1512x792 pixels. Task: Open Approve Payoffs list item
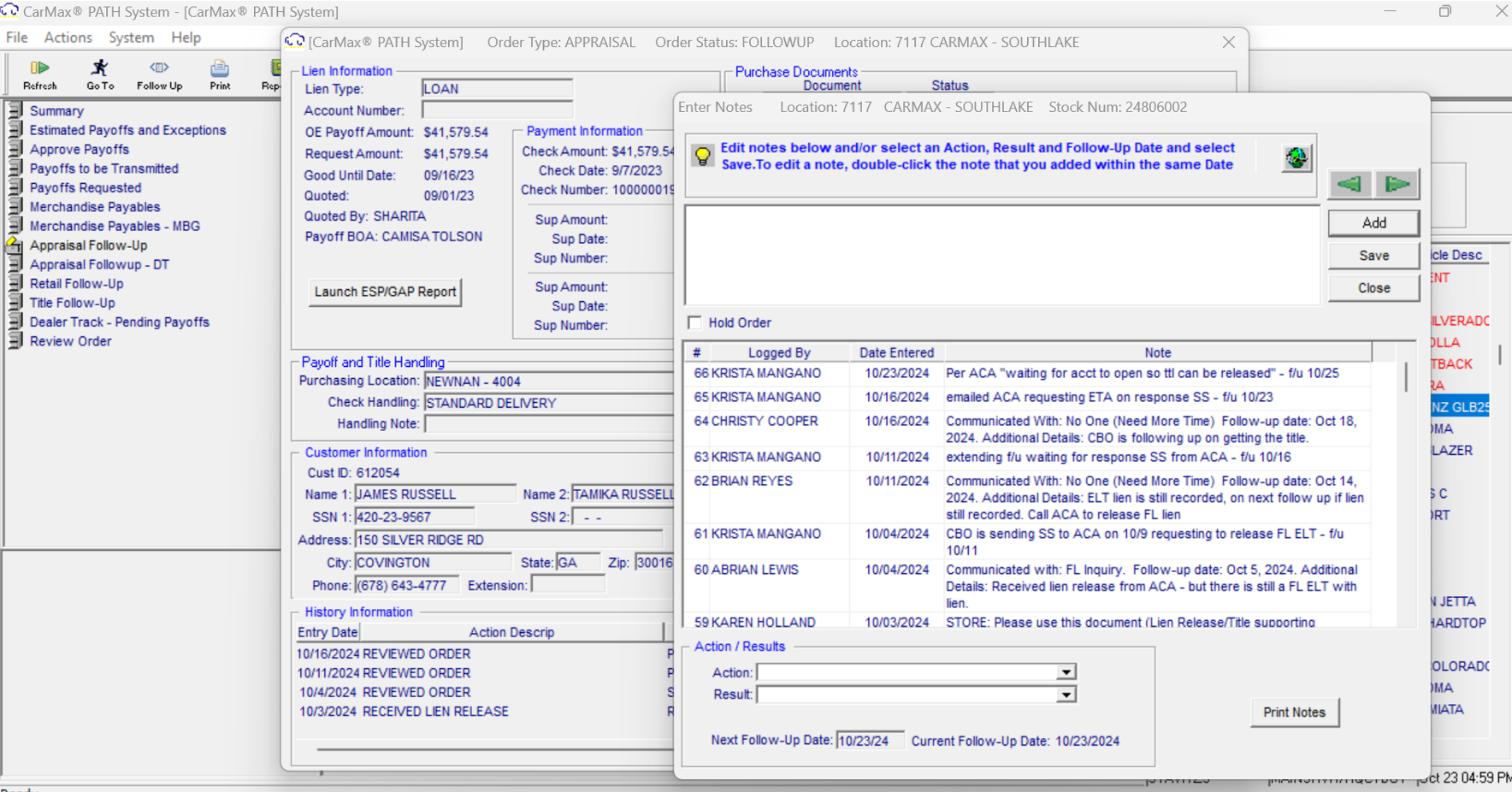pos(80,150)
